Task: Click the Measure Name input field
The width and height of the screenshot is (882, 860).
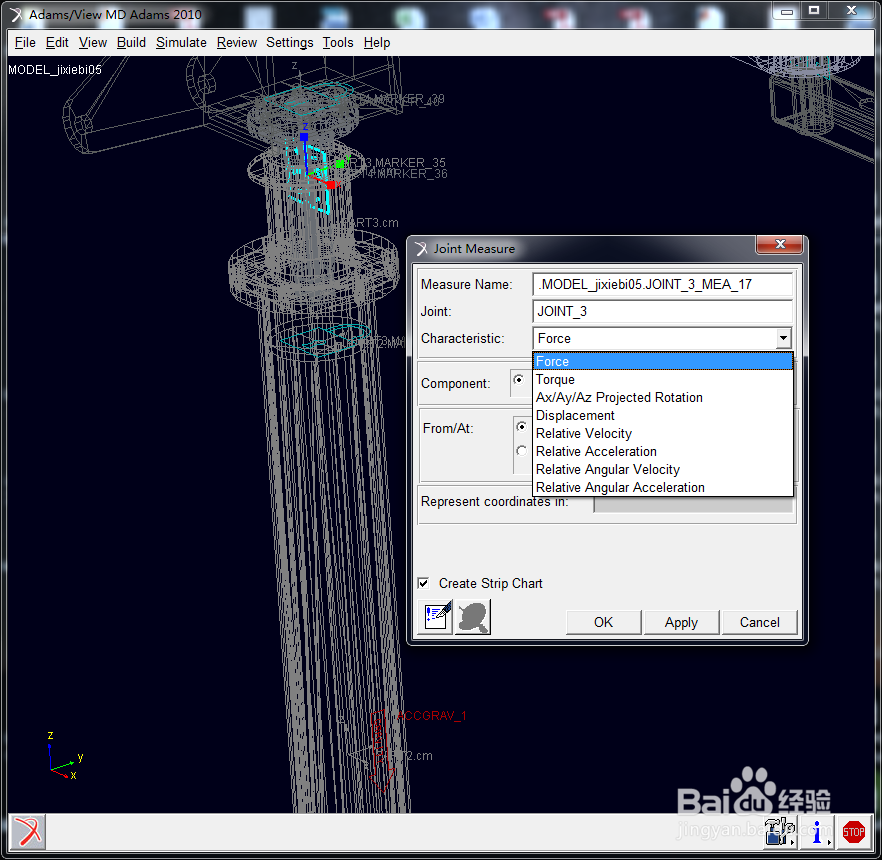Action: [x=662, y=285]
